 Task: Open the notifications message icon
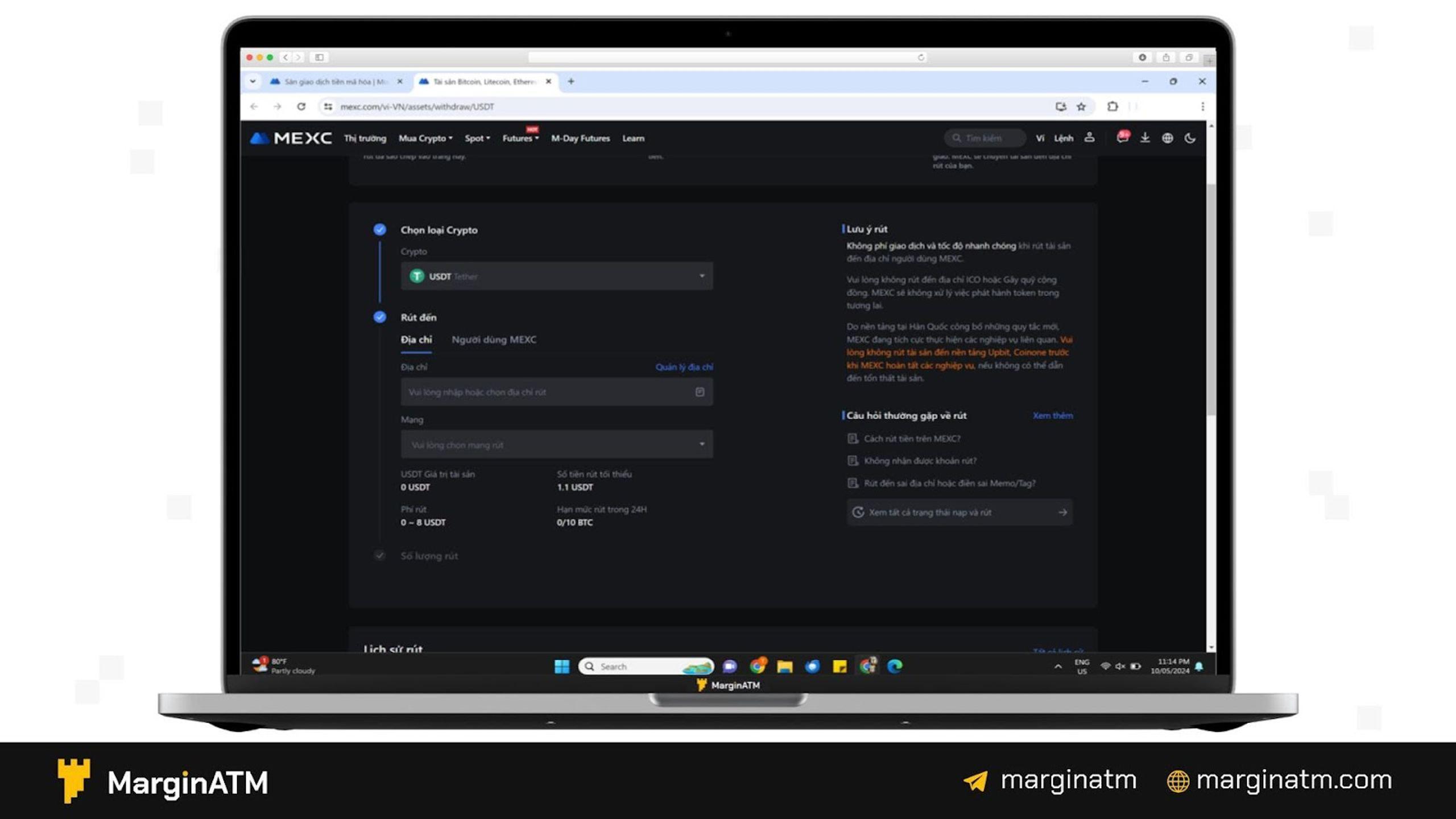coord(1122,138)
